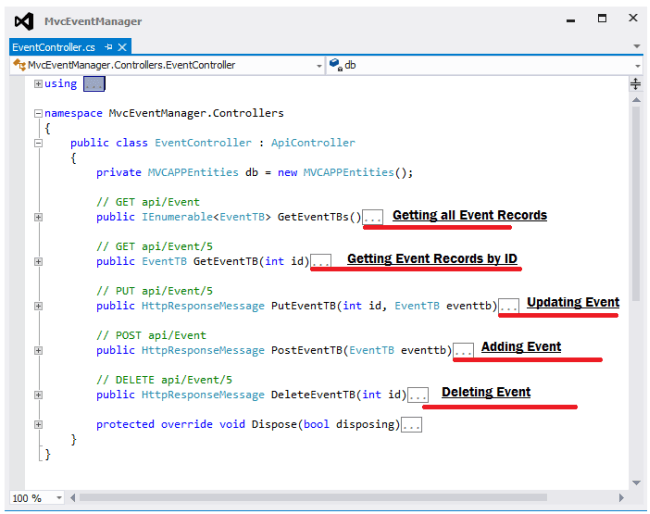Click the // DELETE api/Event/5 comment
The width and height of the screenshot is (650, 514).
click(x=164, y=380)
